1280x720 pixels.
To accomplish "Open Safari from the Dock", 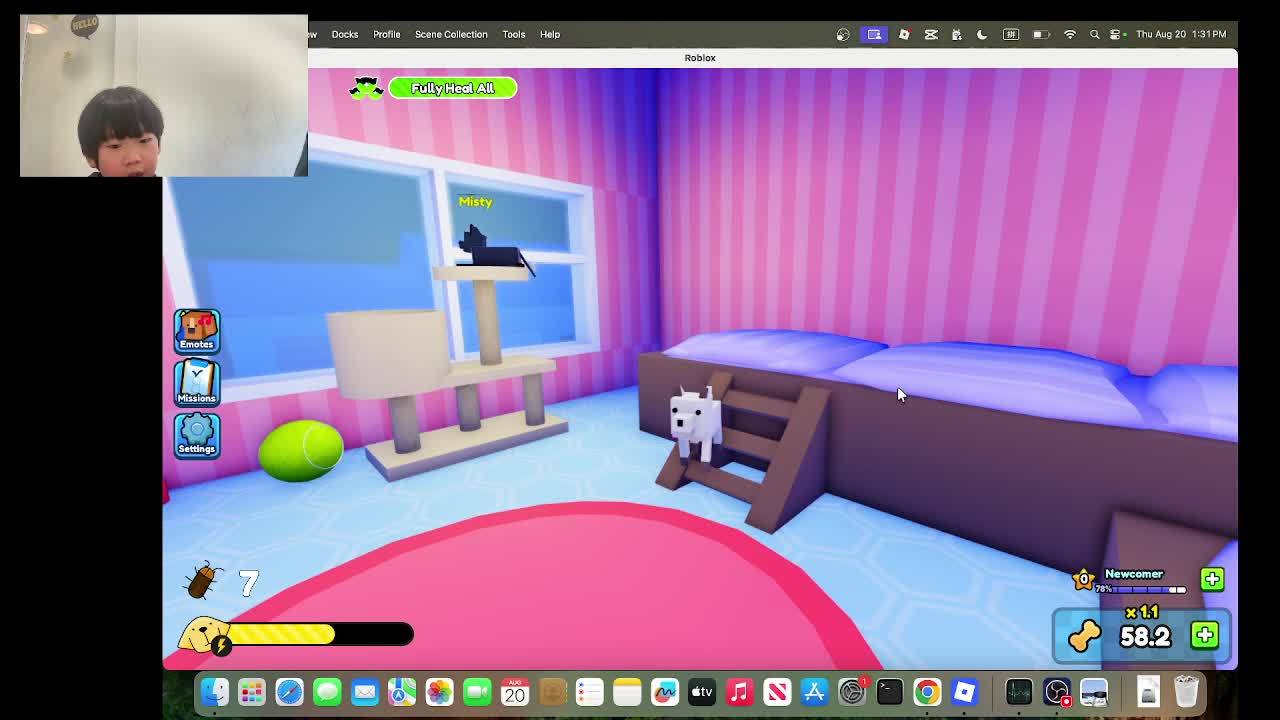I will click(290, 692).
